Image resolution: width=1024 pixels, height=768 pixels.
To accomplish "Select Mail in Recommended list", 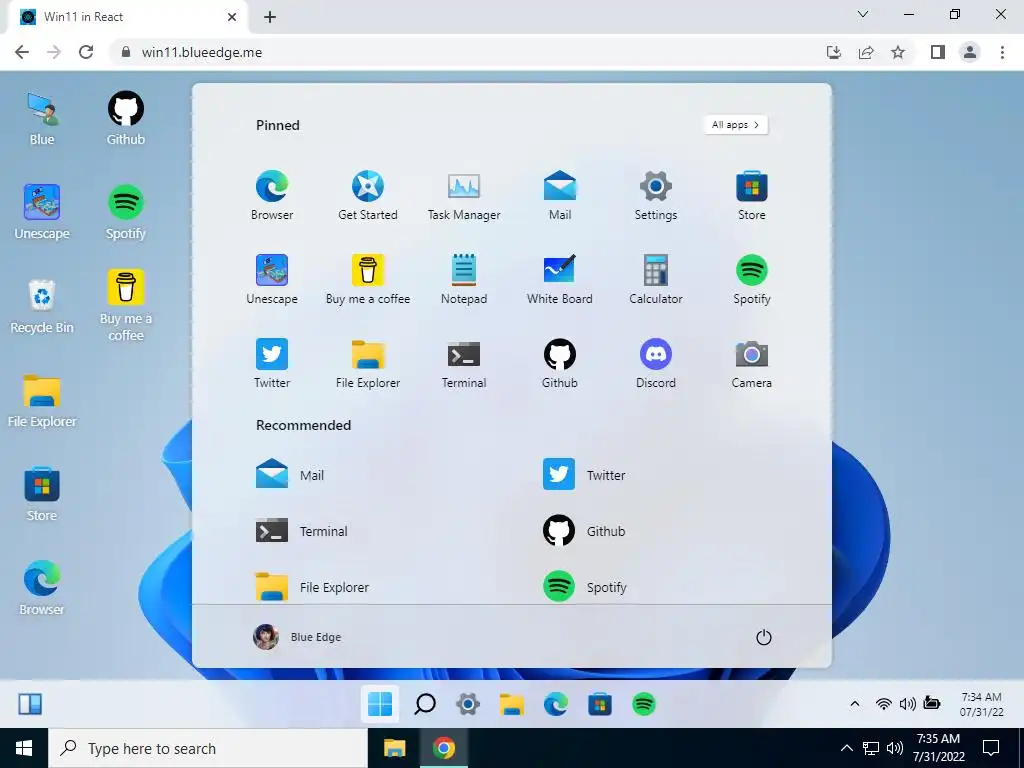I will tap(290, 475).
